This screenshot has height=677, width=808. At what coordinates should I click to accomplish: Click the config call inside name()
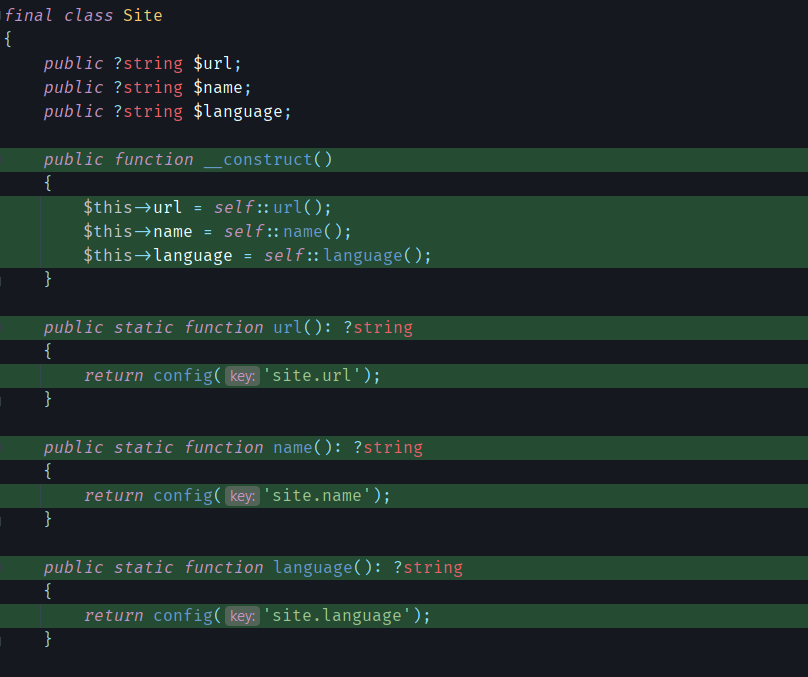tap(182, 495)
